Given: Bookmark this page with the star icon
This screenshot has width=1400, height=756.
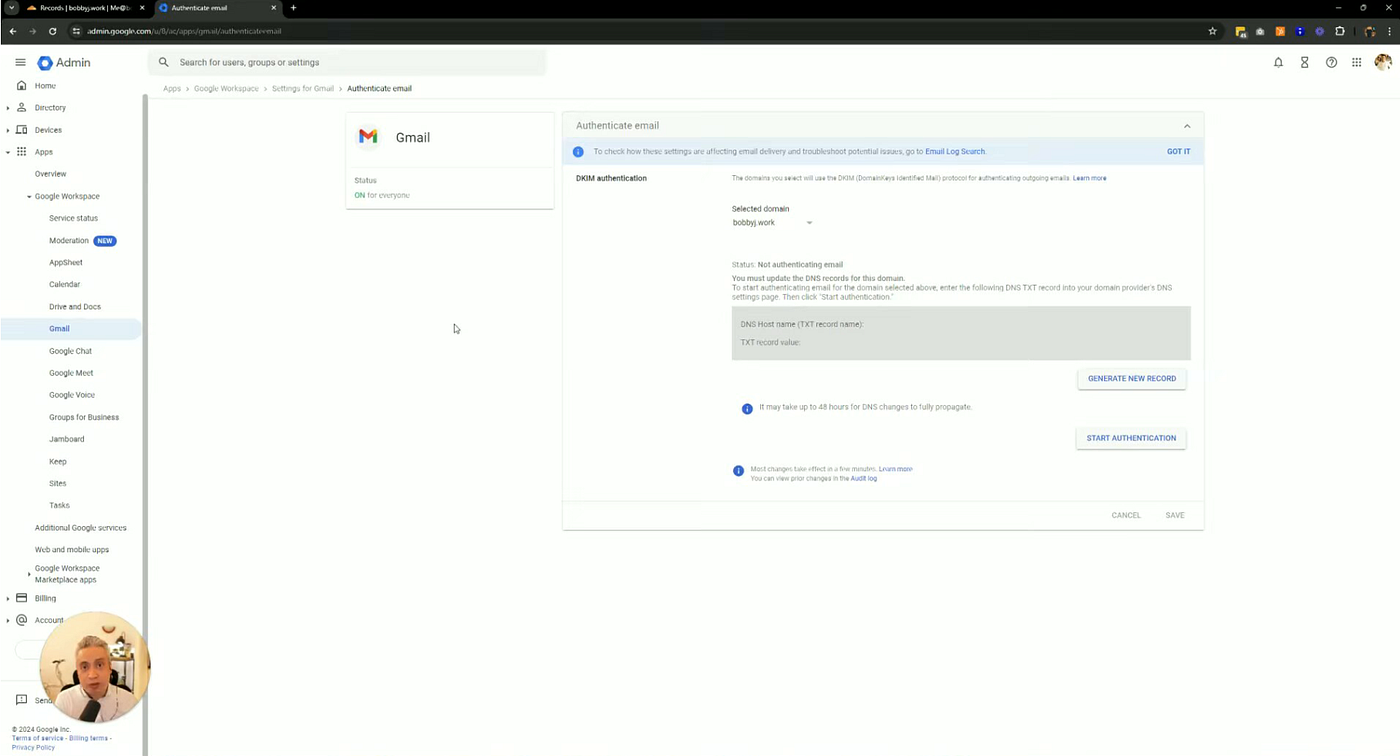Looking at the screenshot, I should [x=1212, y=31].
